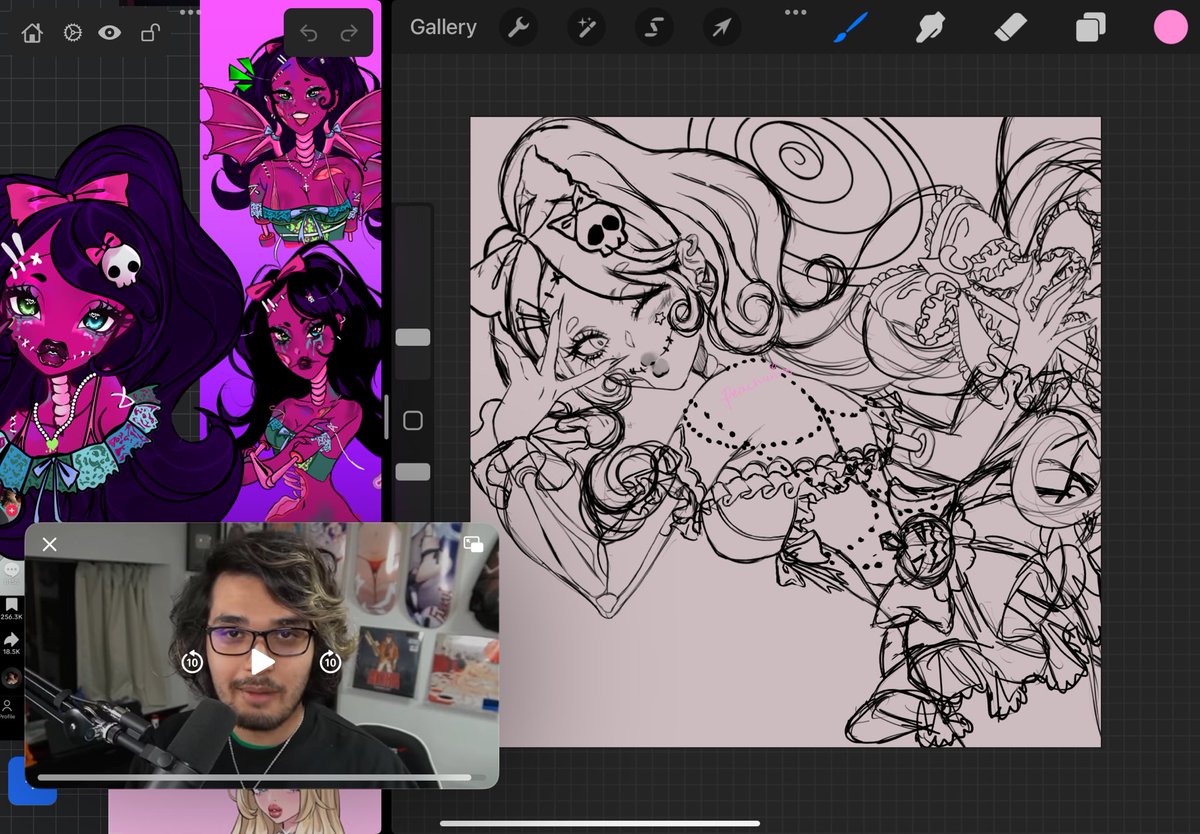Tap the square modify button in sidebar
Viewport: 1200px width, 834px height.
[x=413, y=420]
